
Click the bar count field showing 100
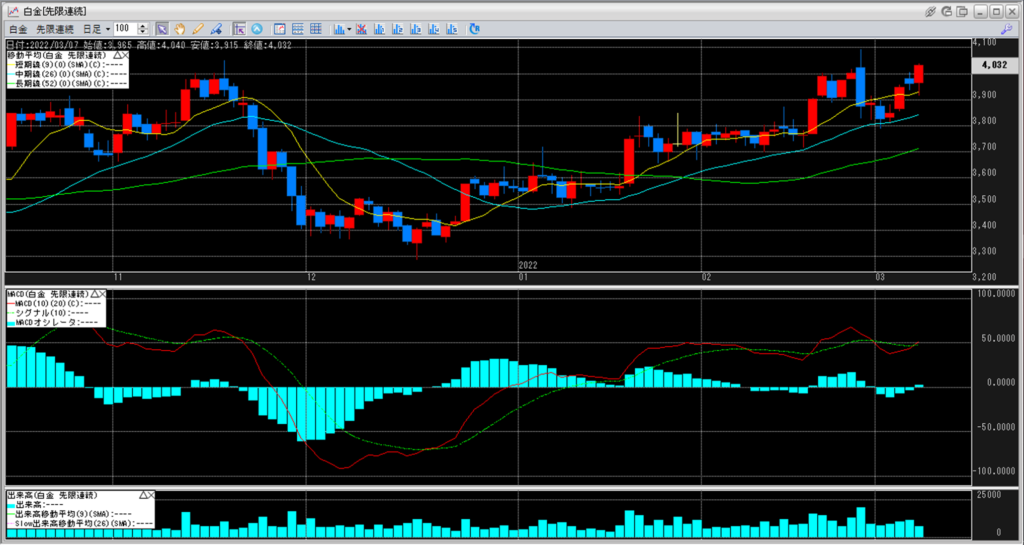[x=126, y=29]
